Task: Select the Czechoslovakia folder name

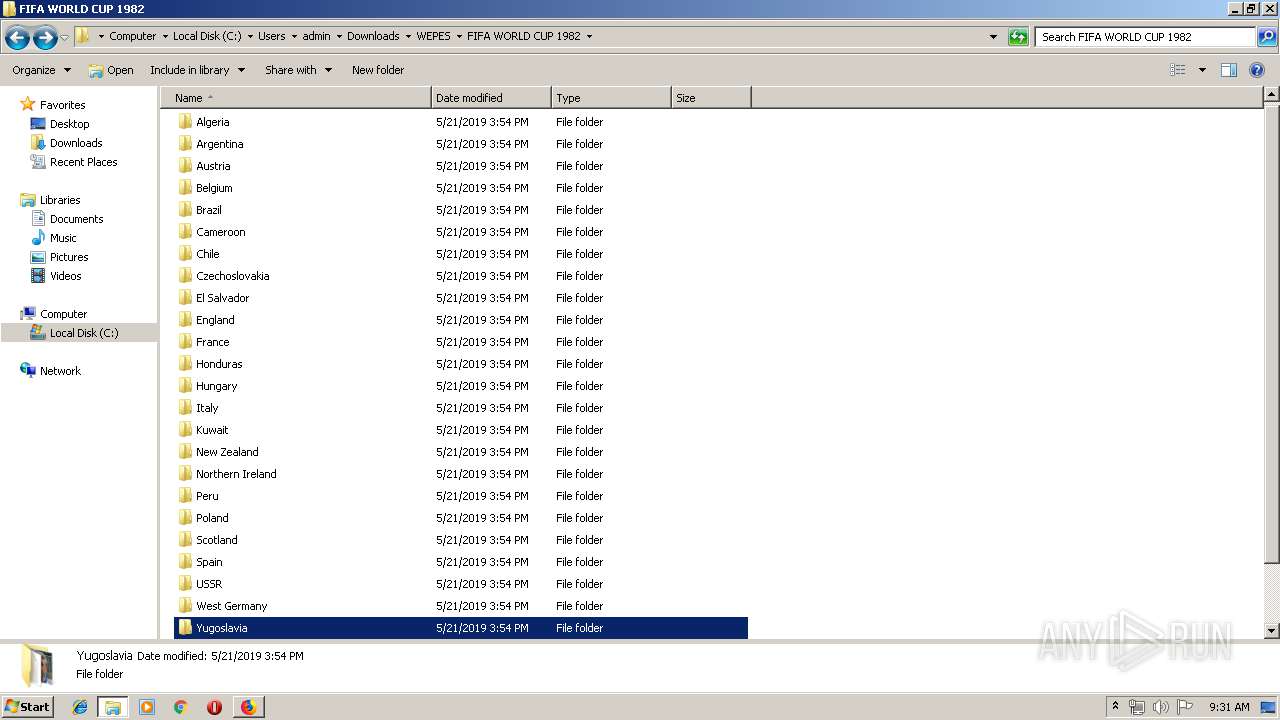Action: pyautogui.click(x=232, y=276)
